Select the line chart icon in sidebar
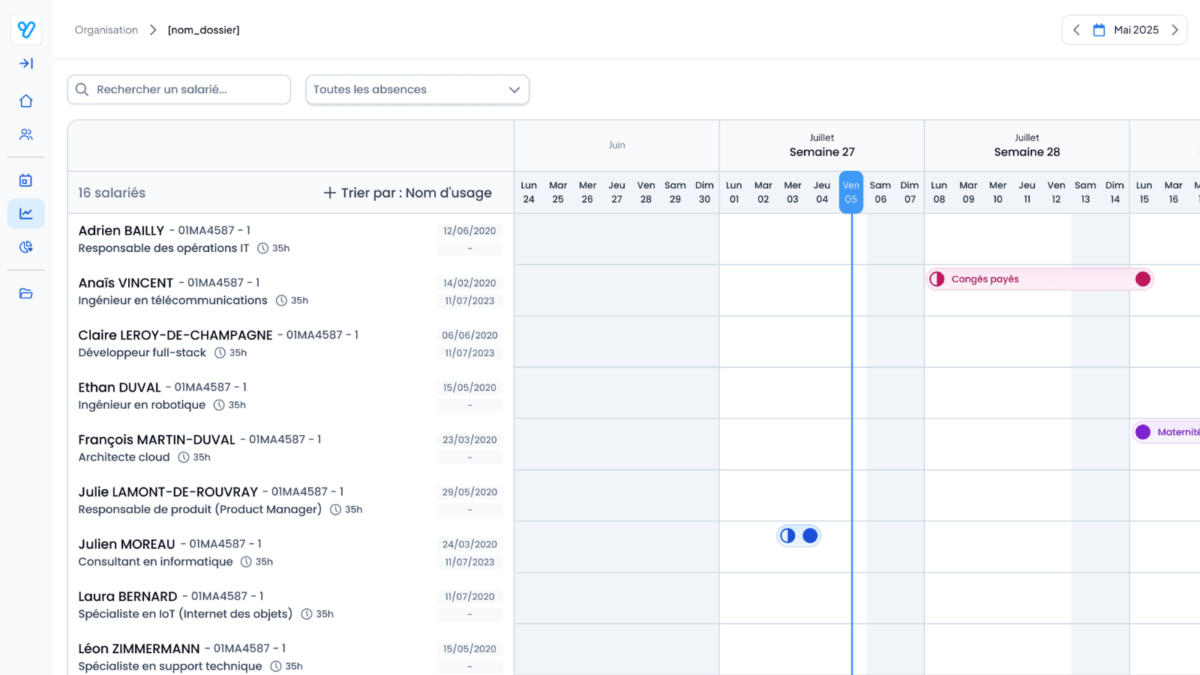Screen dimensions: 1200x675 [26, 213]
